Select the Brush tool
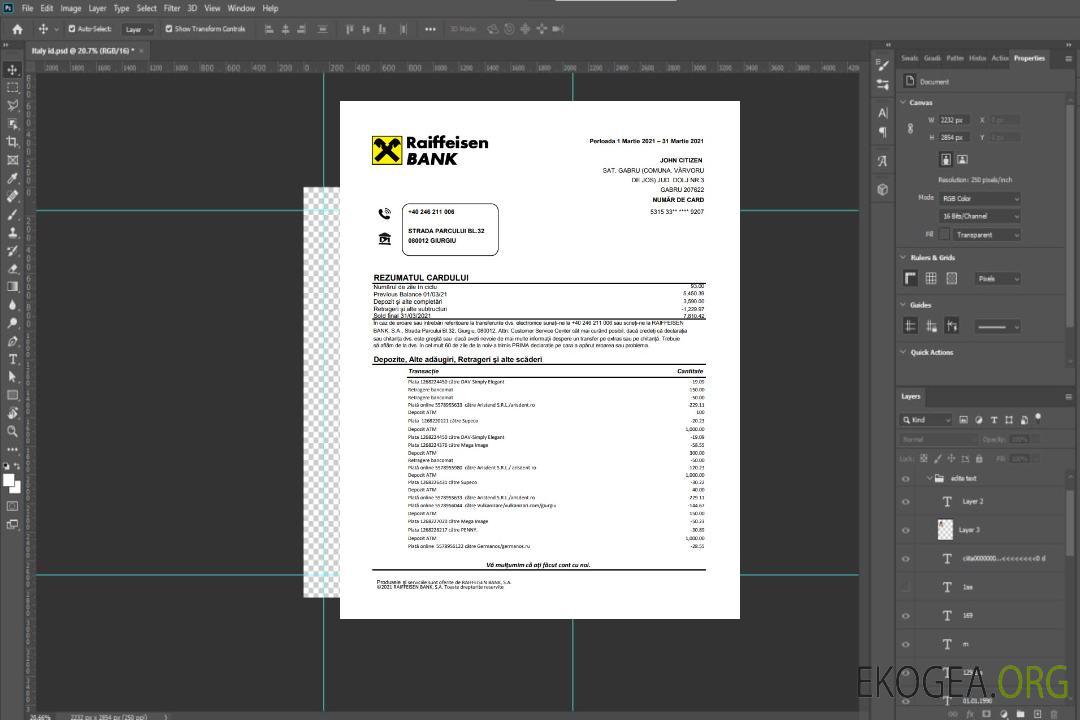1080x720 pixels. click(x=12, y=214)
